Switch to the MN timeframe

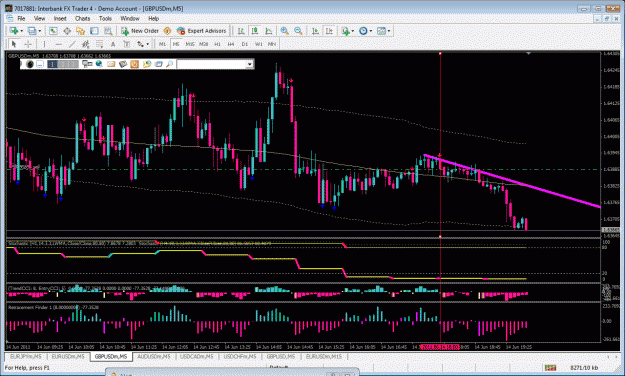272,44
